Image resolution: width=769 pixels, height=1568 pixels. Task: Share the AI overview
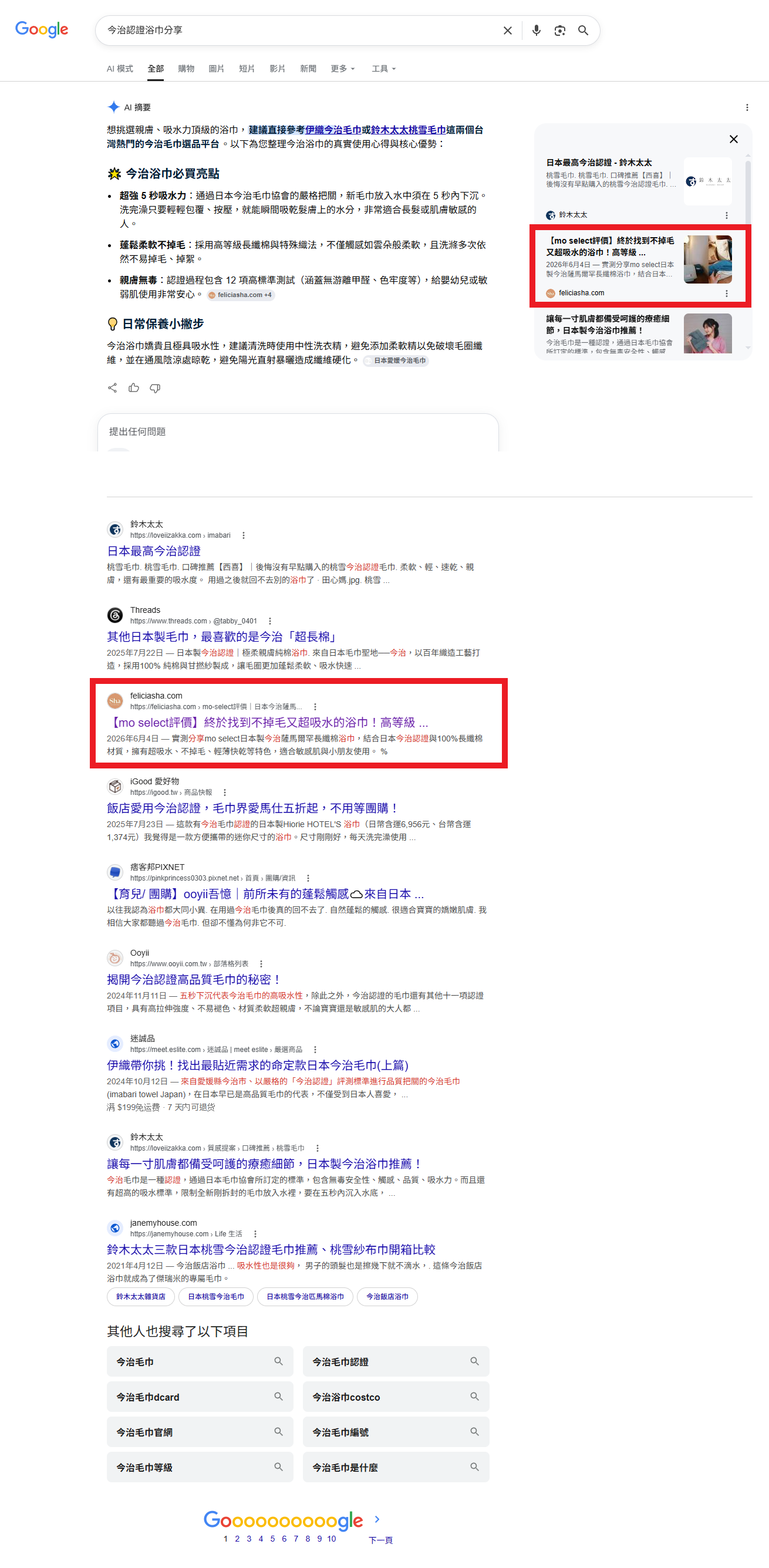coord(112,387)
